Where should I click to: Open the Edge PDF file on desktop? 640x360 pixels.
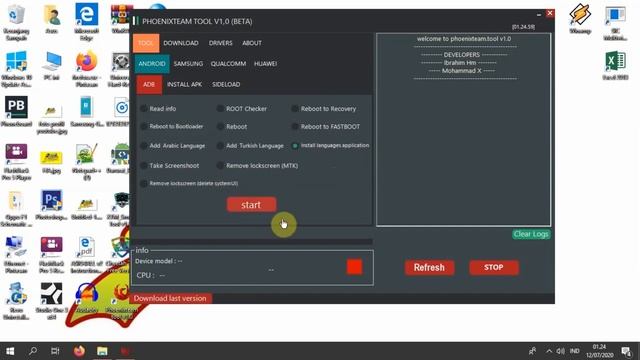87,255
